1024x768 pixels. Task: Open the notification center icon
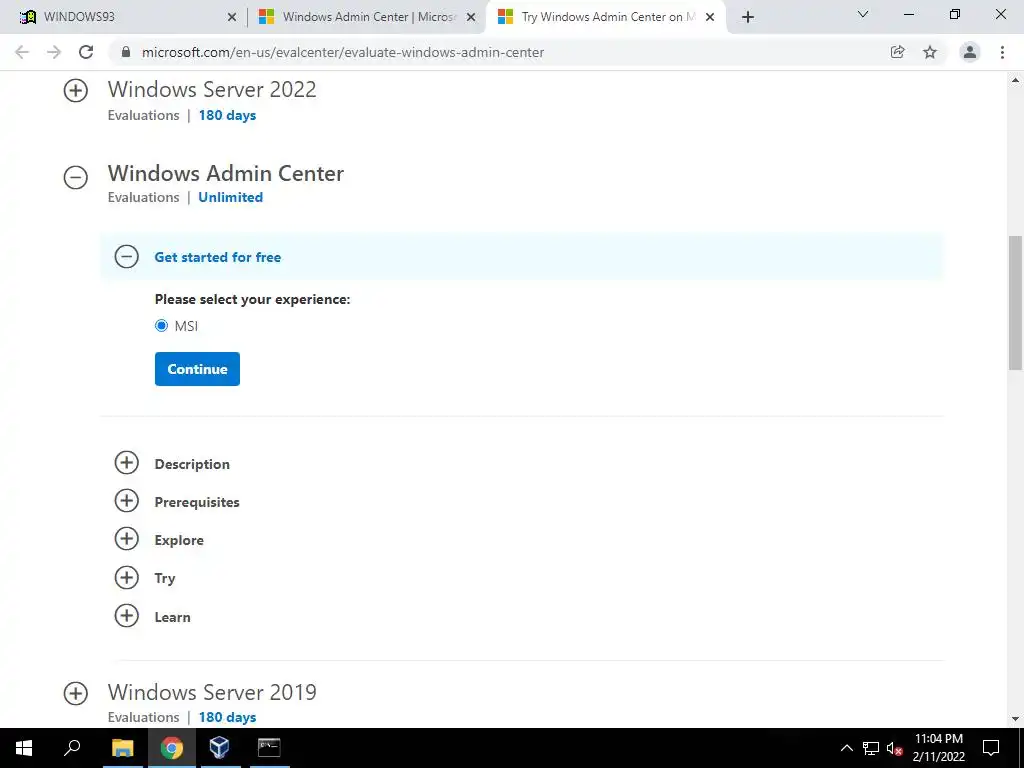tap(991, 748)
